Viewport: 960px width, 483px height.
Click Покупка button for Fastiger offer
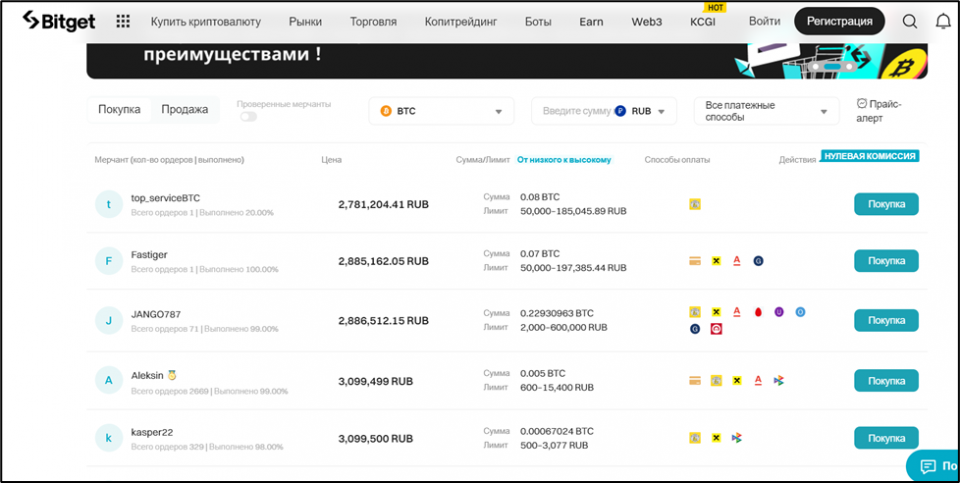pos(885,261)
